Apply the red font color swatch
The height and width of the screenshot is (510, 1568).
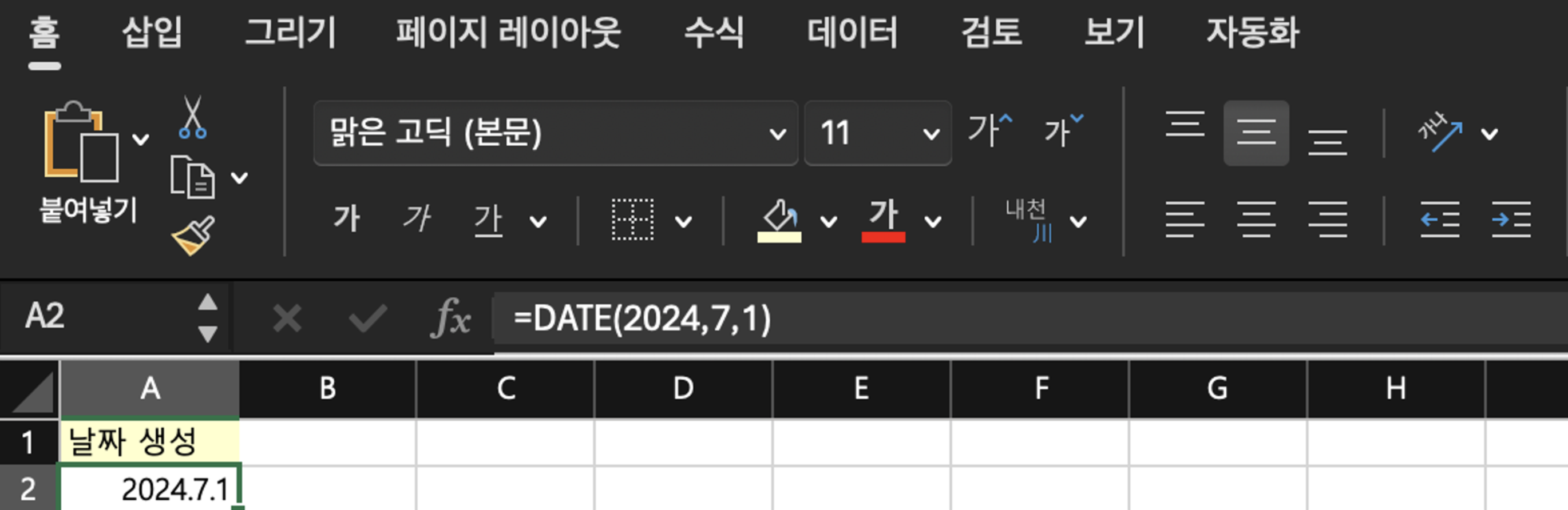tap(883, 221)
